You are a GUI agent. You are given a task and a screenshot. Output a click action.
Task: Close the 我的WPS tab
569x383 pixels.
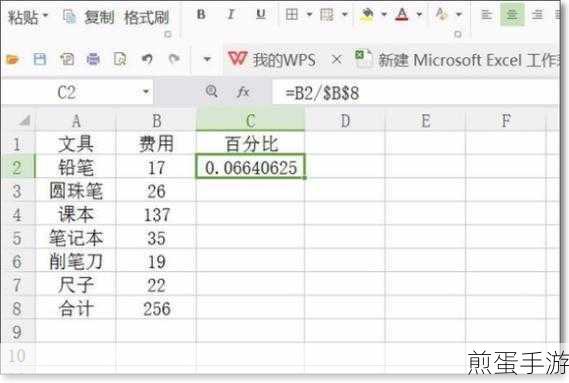coord(337,59)
